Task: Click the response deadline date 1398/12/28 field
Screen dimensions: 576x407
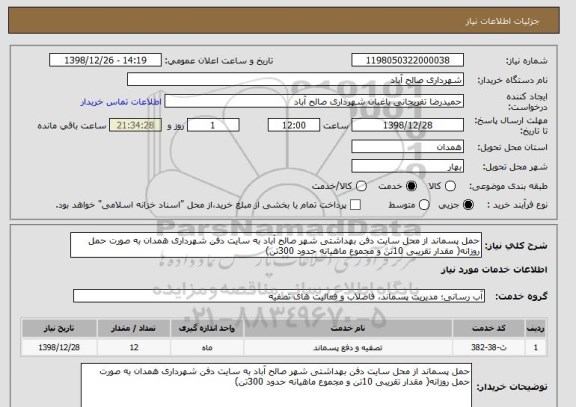Action: 407,125
